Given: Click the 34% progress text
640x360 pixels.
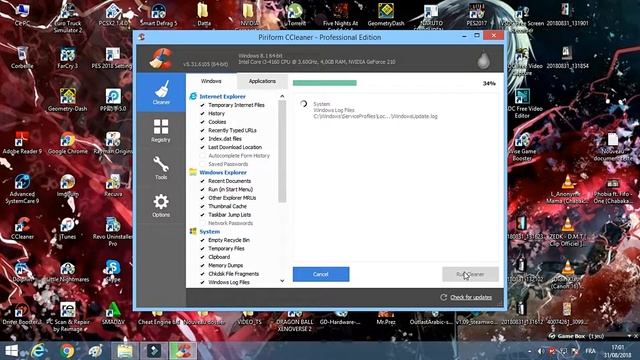Looking at the screenshot, I should 489,83.
